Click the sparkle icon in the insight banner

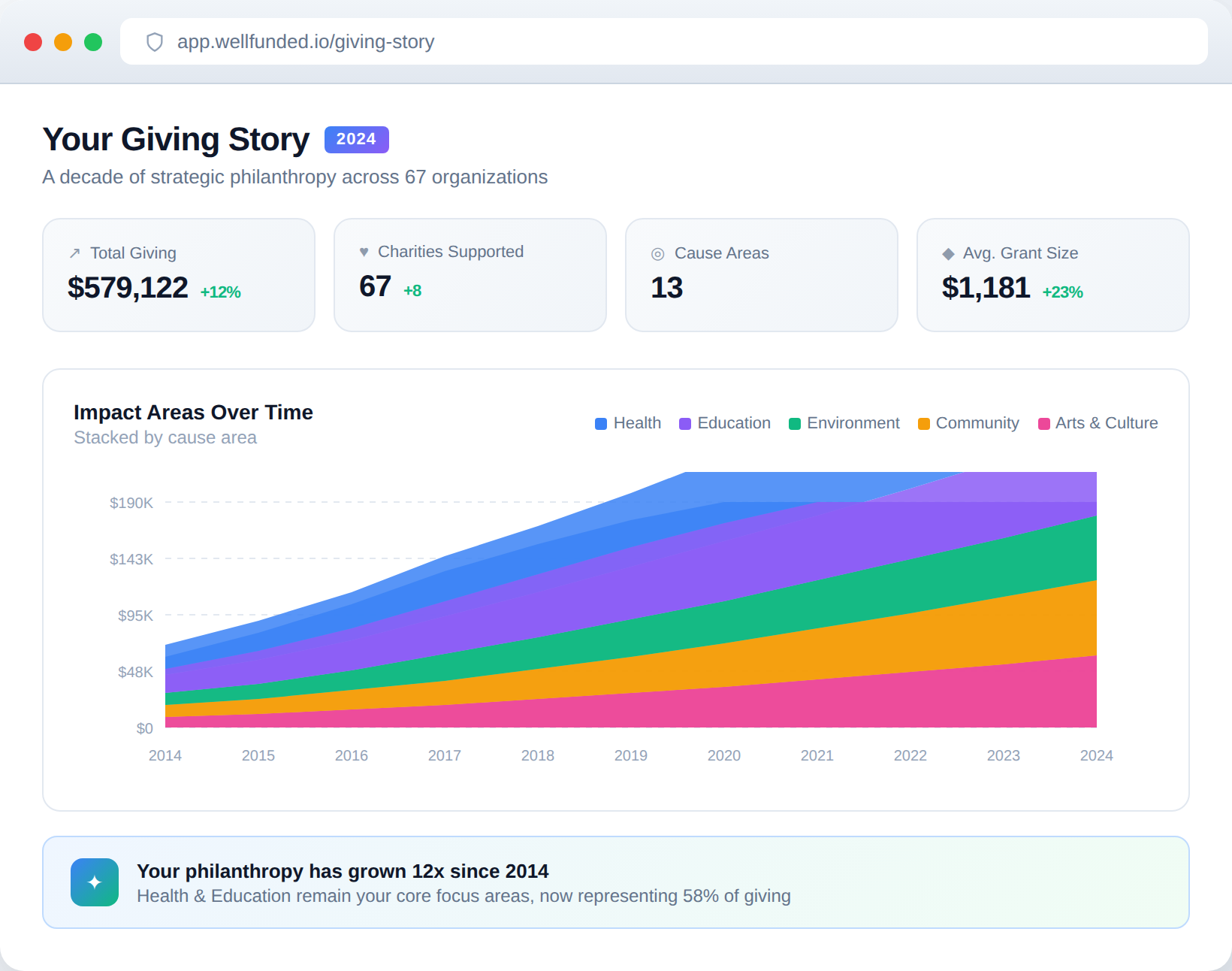point(95,882)
